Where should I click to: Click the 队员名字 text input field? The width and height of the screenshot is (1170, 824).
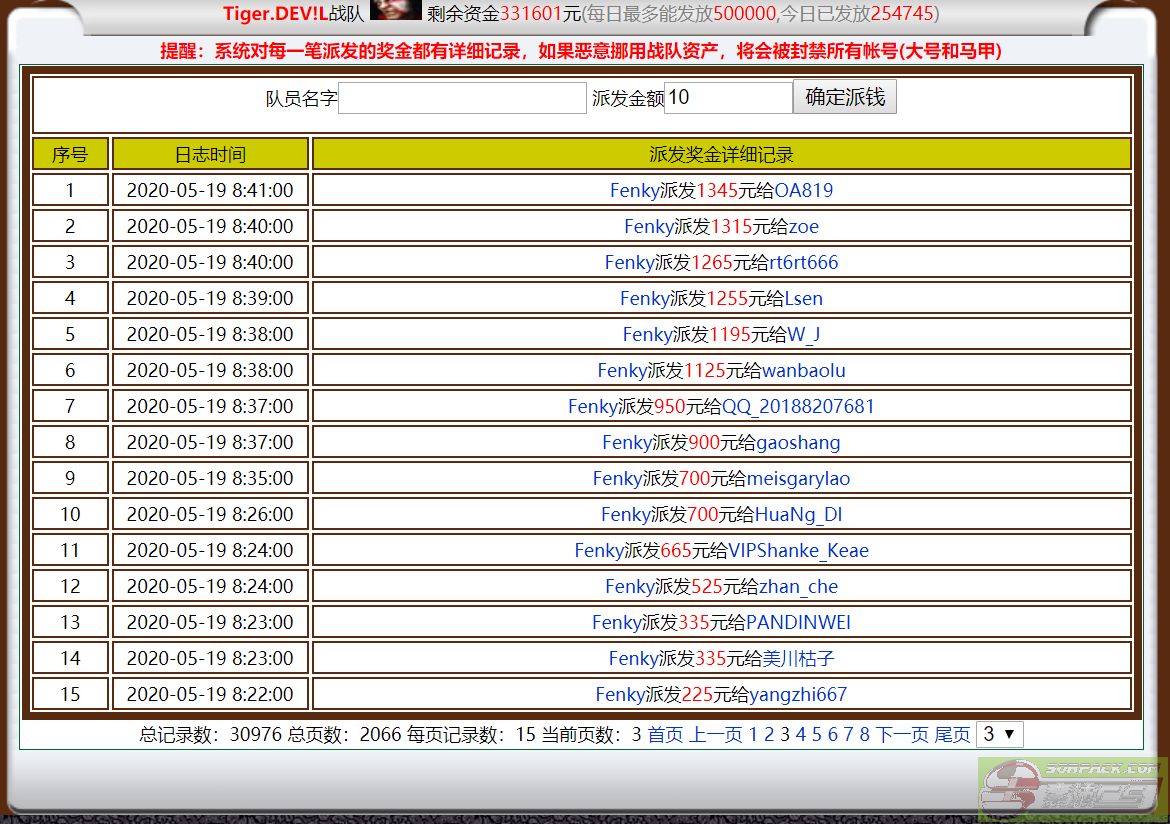[x=462, y=98]
